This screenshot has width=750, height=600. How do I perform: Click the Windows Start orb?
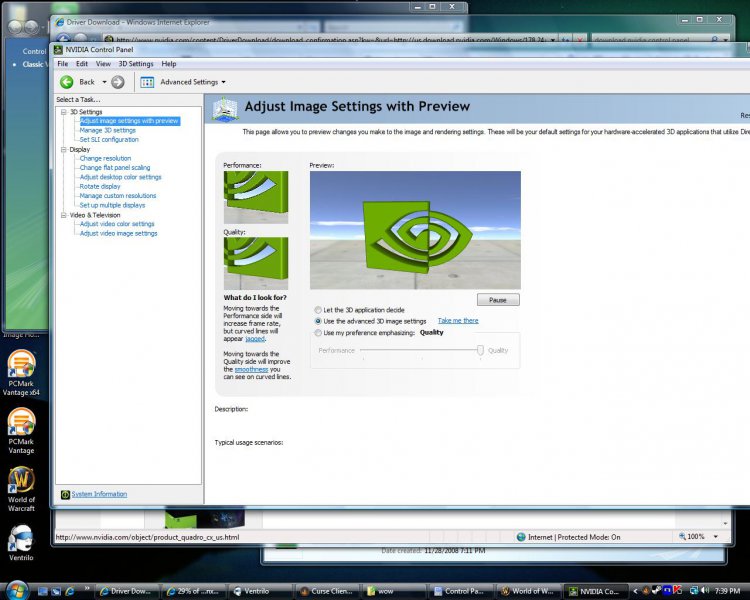(x=17, y=591)
